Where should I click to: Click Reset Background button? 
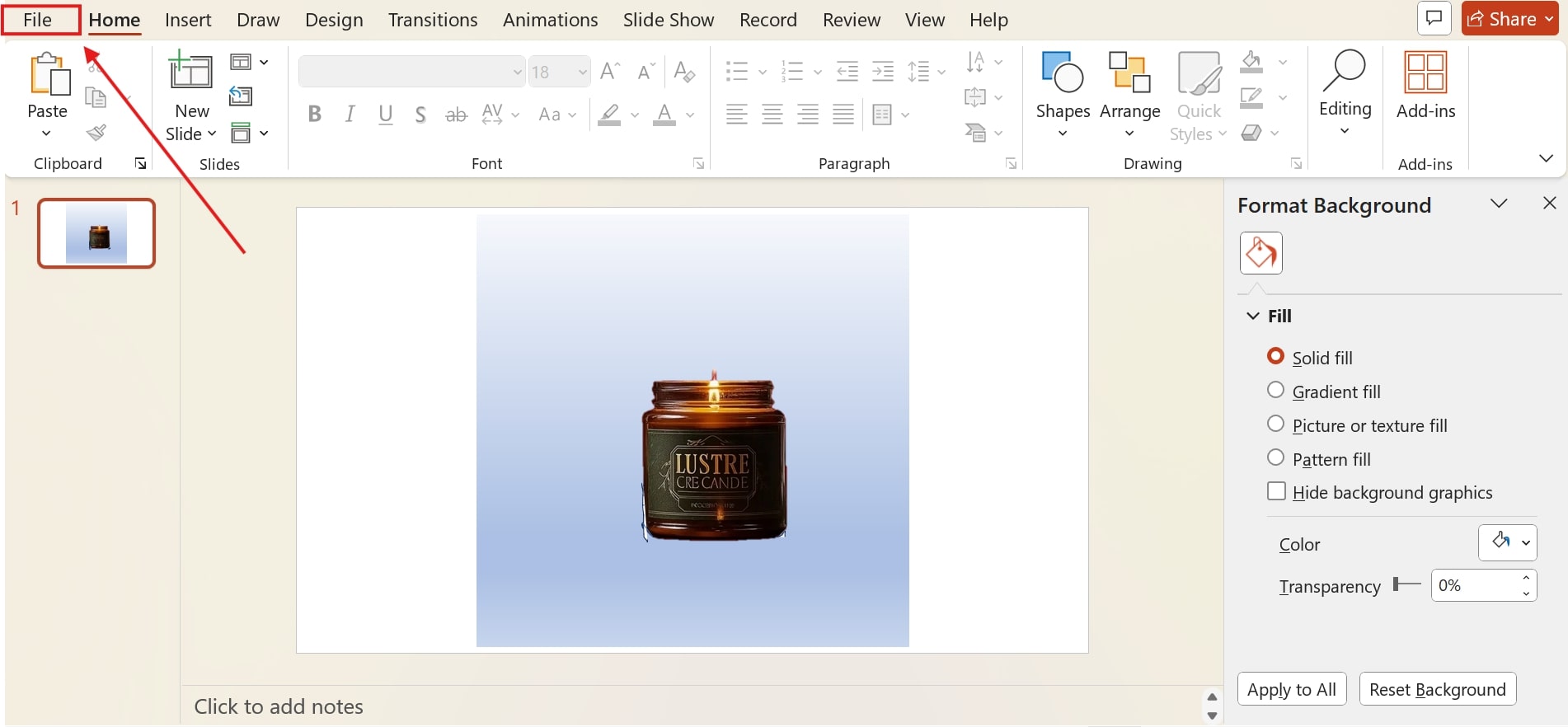[1438, 689]
